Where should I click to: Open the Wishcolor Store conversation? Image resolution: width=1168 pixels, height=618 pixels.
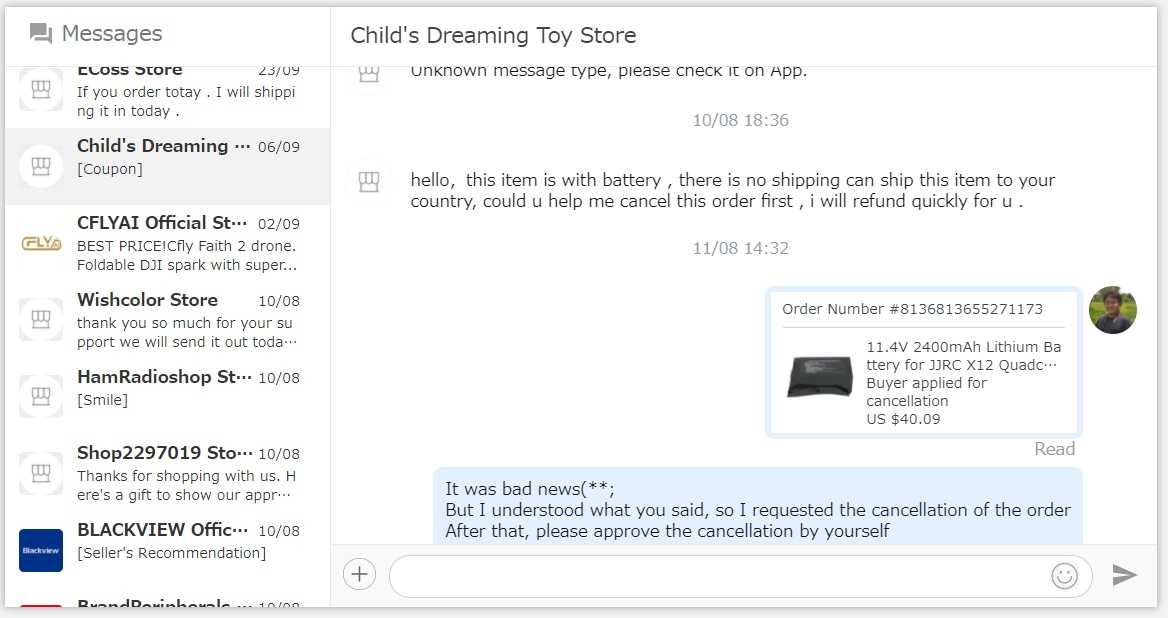[x=186, y=320]
